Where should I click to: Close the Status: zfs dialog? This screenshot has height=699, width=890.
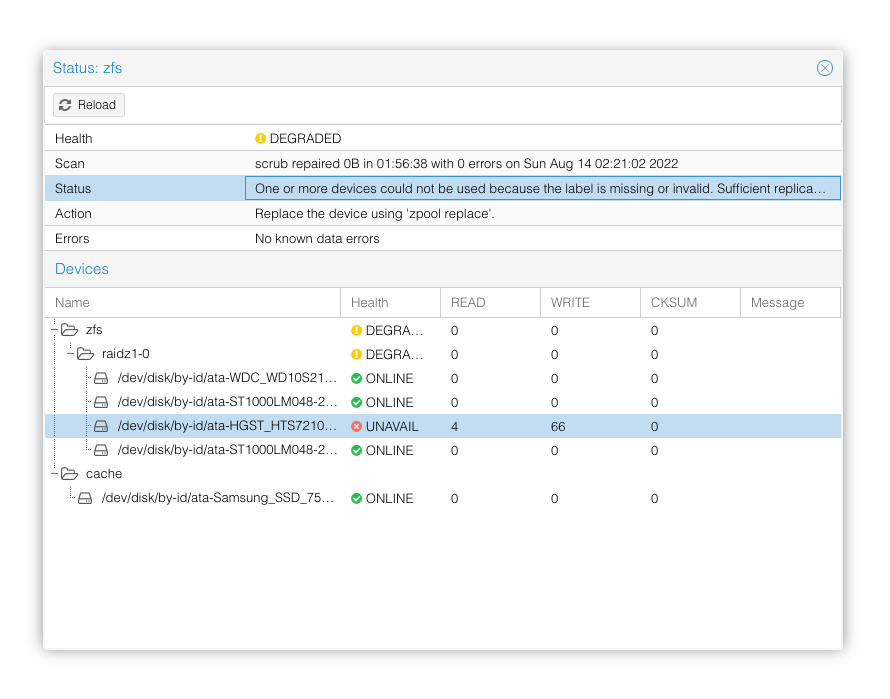click(x=824, y=68)
